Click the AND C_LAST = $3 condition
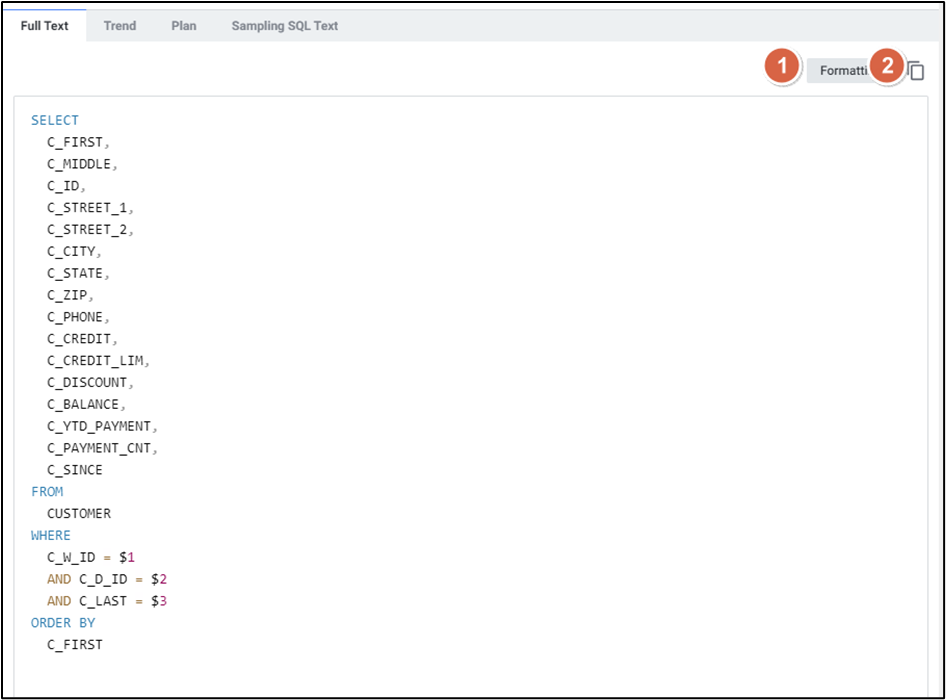 point(108,601)
